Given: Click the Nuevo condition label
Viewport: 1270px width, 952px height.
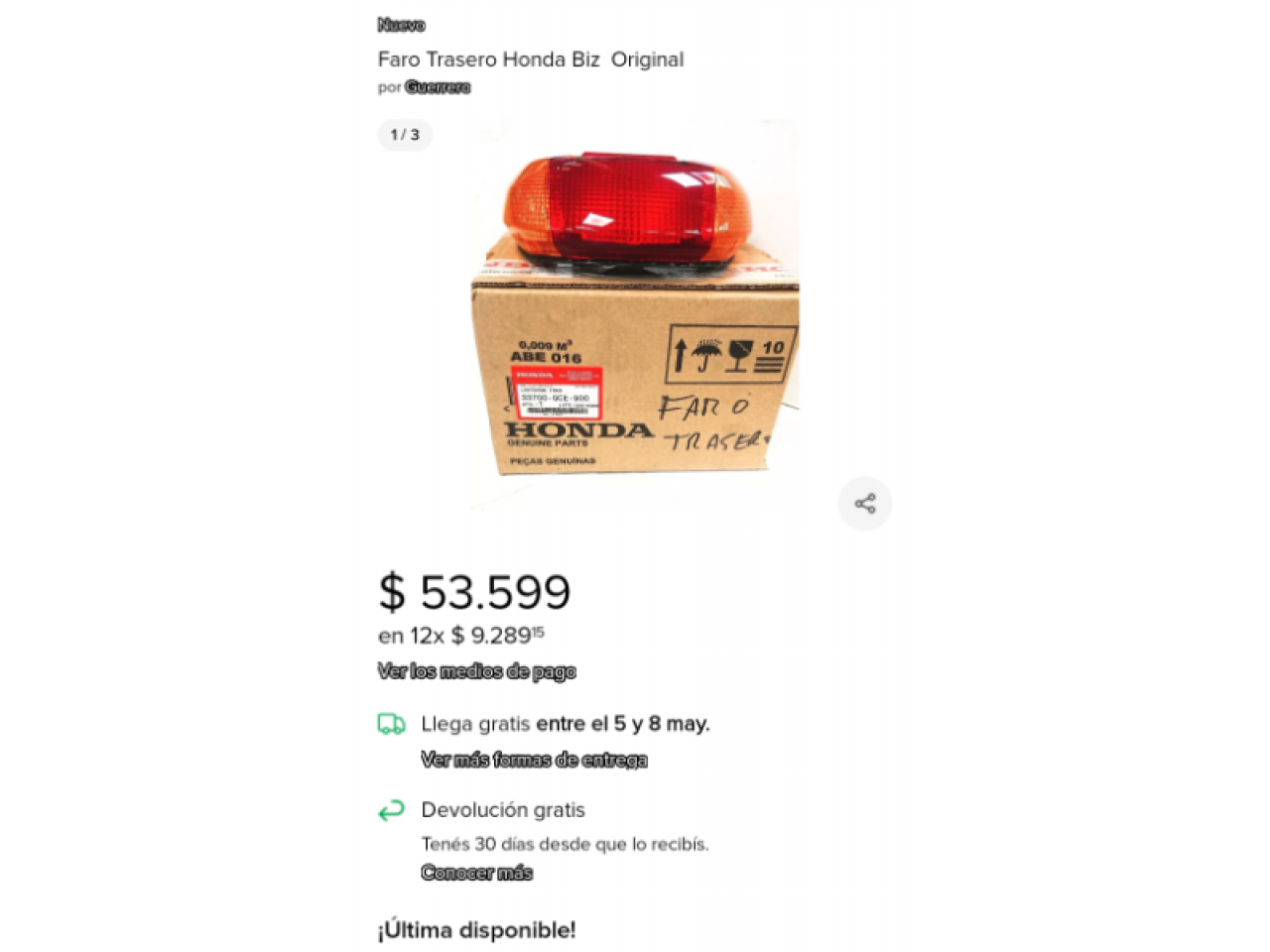Looking at the screenshot, I should pos(401,25).
